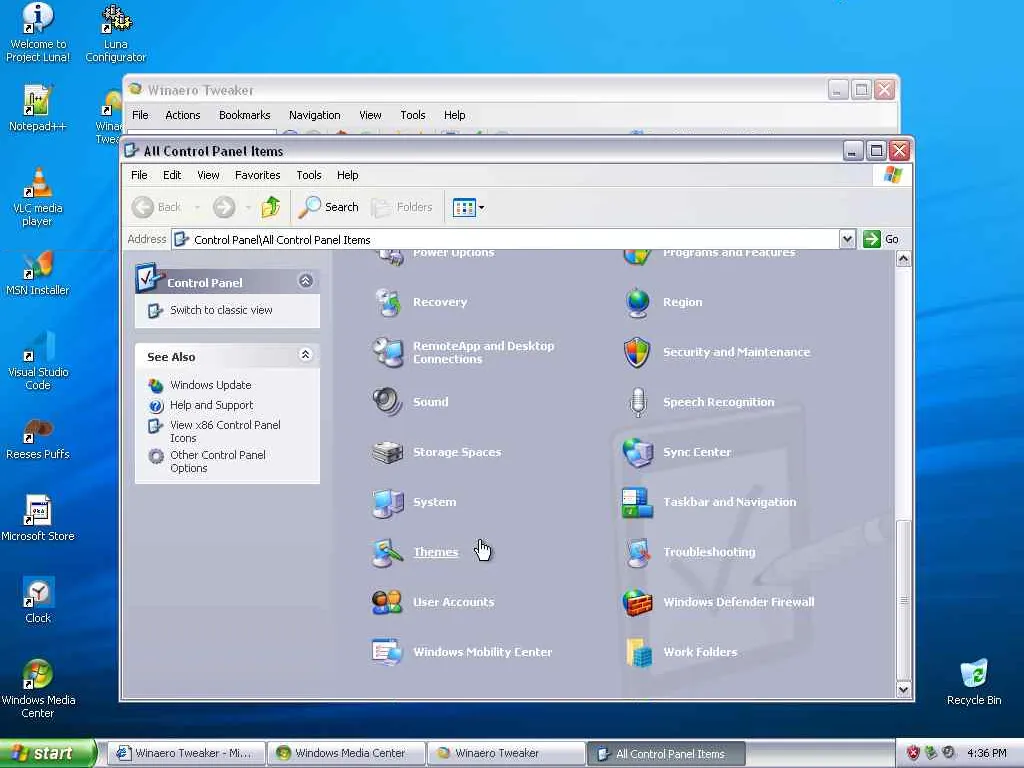Viewport: 1024px width, 768px height.
Task: Open Bookmarks menu in Winaero Tweaker
Action: click(244, 115)
